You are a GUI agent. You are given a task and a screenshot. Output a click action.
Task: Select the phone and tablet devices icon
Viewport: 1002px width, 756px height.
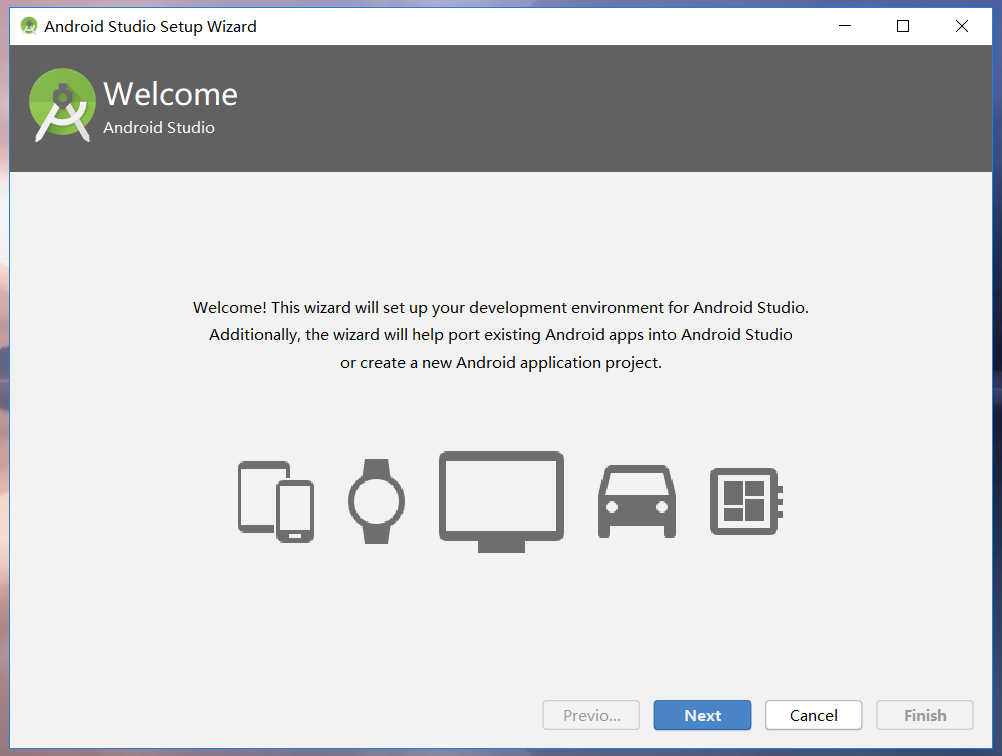275,500
